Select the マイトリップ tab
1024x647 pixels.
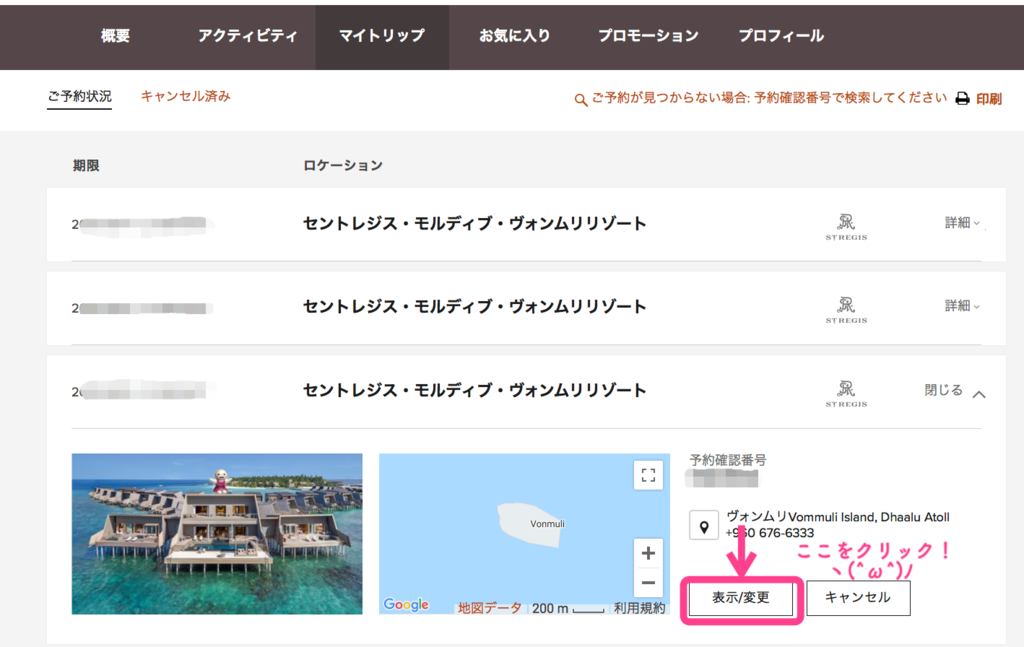pos(382,36)
